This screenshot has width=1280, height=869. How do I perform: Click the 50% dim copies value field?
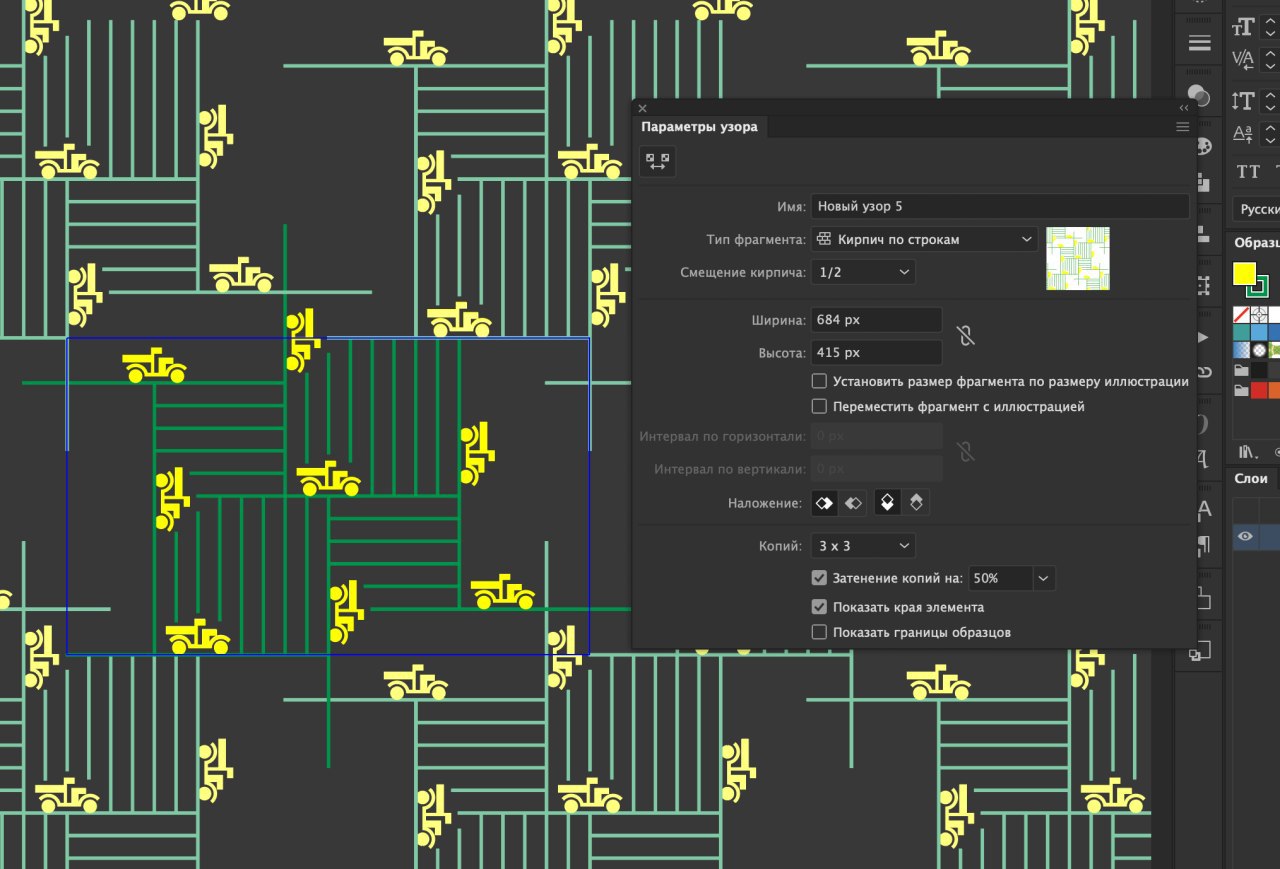pyautogui.click(x=1001, y=578)
